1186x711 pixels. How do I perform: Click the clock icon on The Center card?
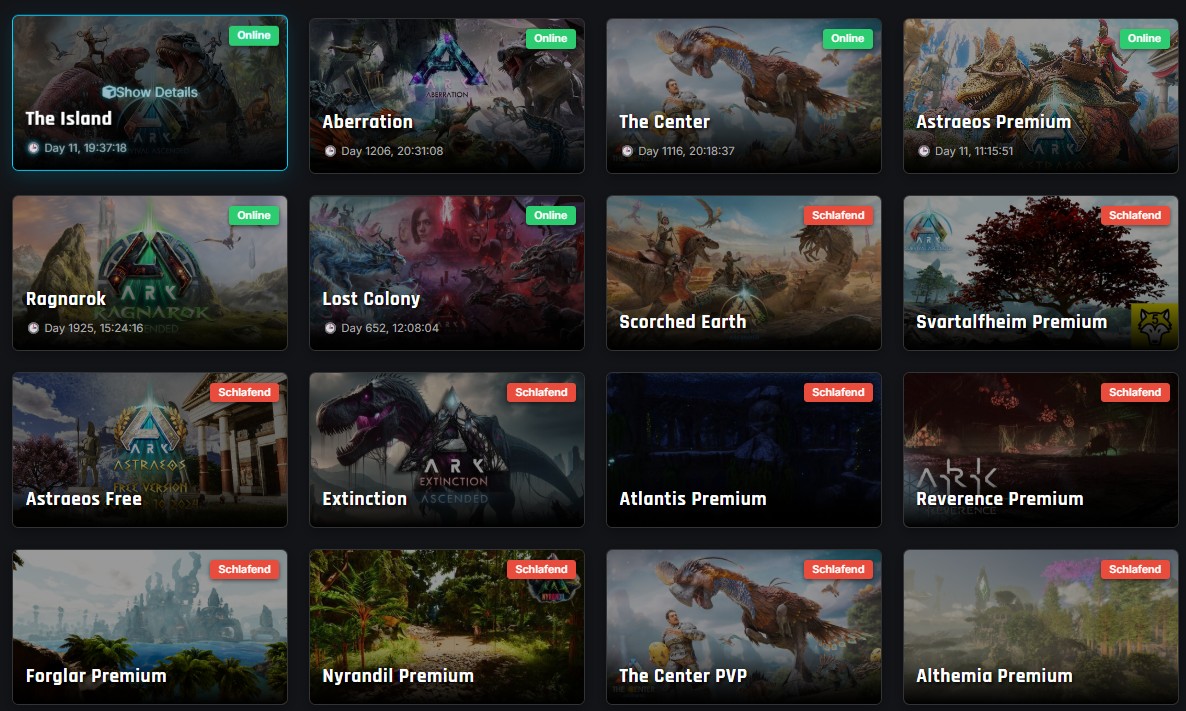point(627,151)
